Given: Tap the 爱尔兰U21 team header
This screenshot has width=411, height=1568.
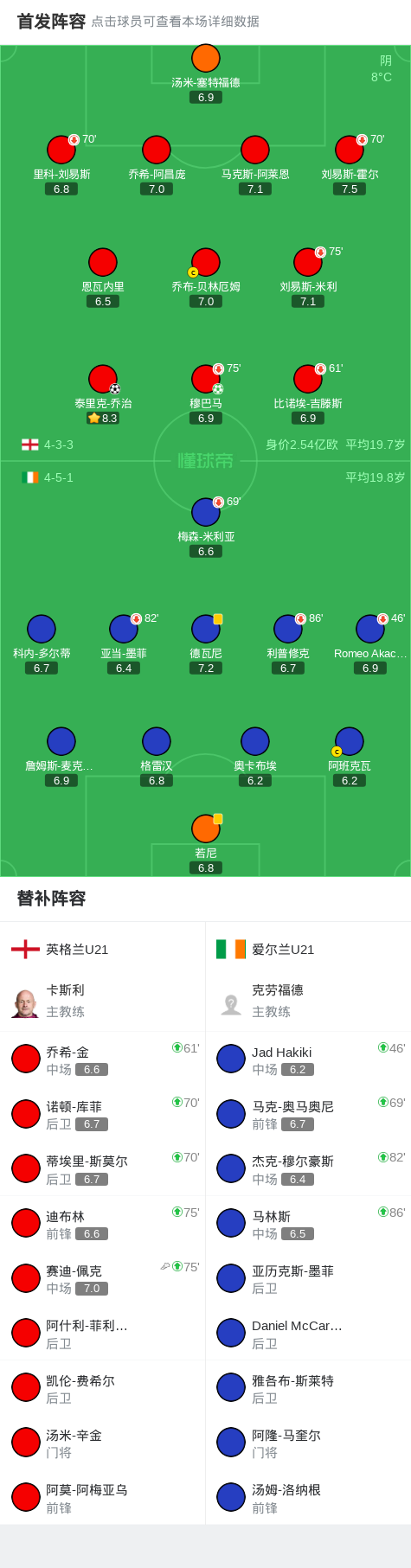Looking at the screenshot, I should tap(308, 950).
